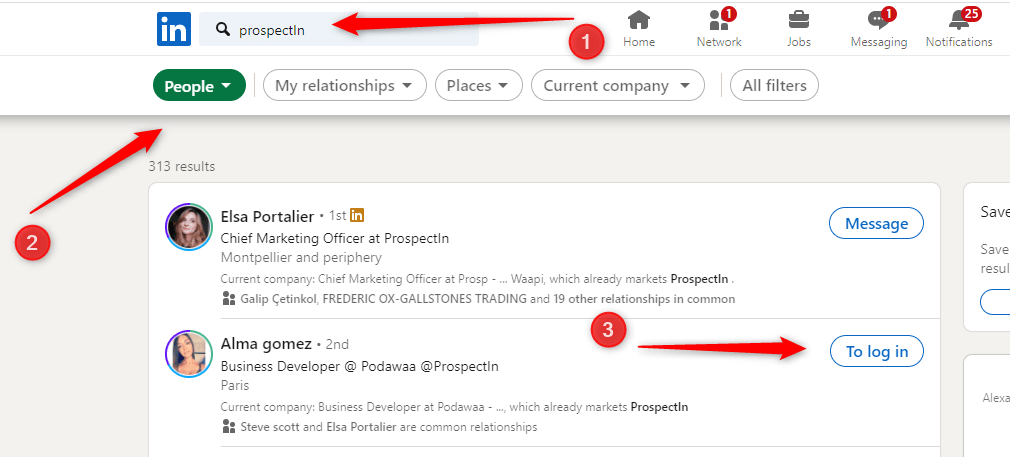Open All filters
Screen dimensions: 1010x457
[774, 85]
